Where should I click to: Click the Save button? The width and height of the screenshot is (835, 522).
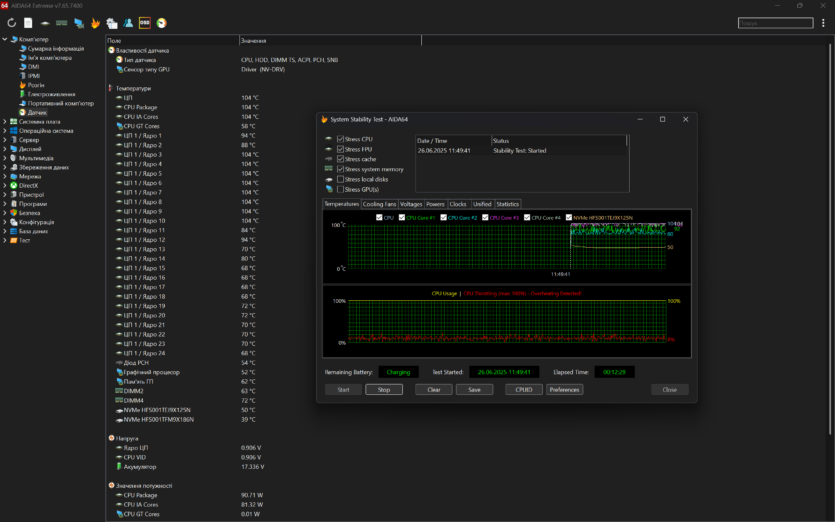coord(474,389)
